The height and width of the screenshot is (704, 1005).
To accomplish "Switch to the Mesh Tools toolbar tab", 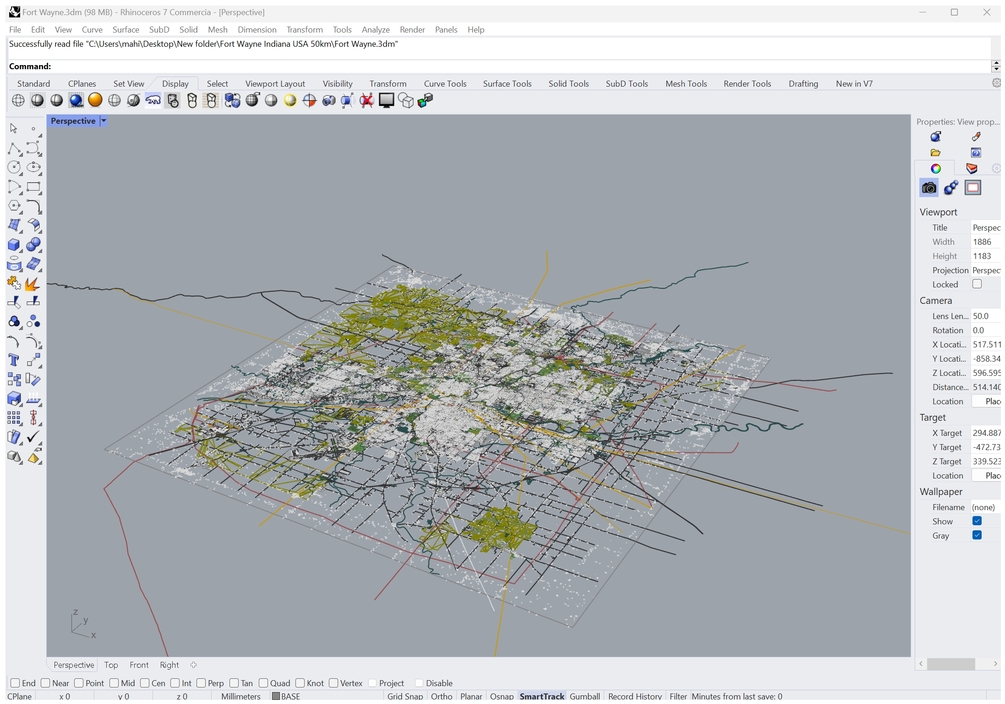I will 685,84.
